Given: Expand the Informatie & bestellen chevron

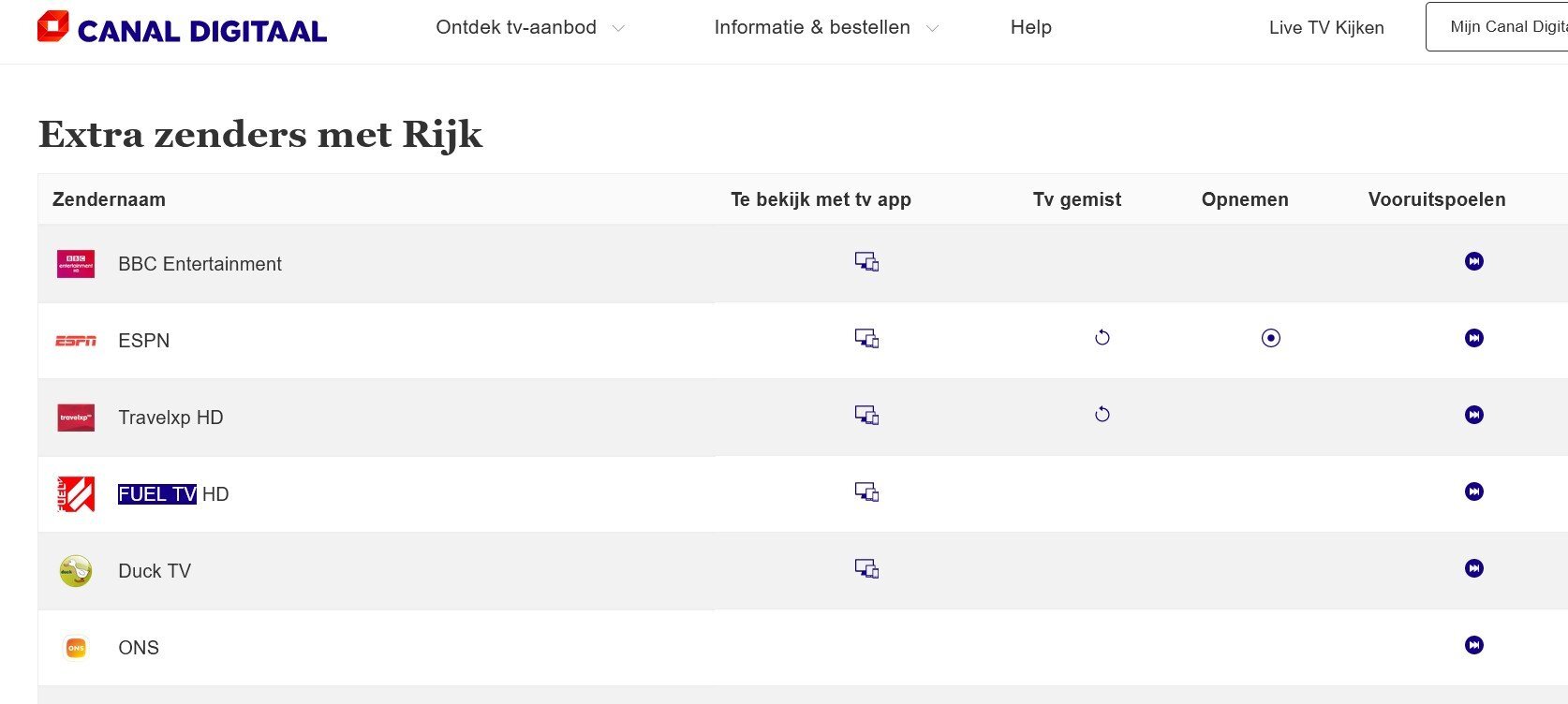Looking at the screenshot, I should coord(932,29).
